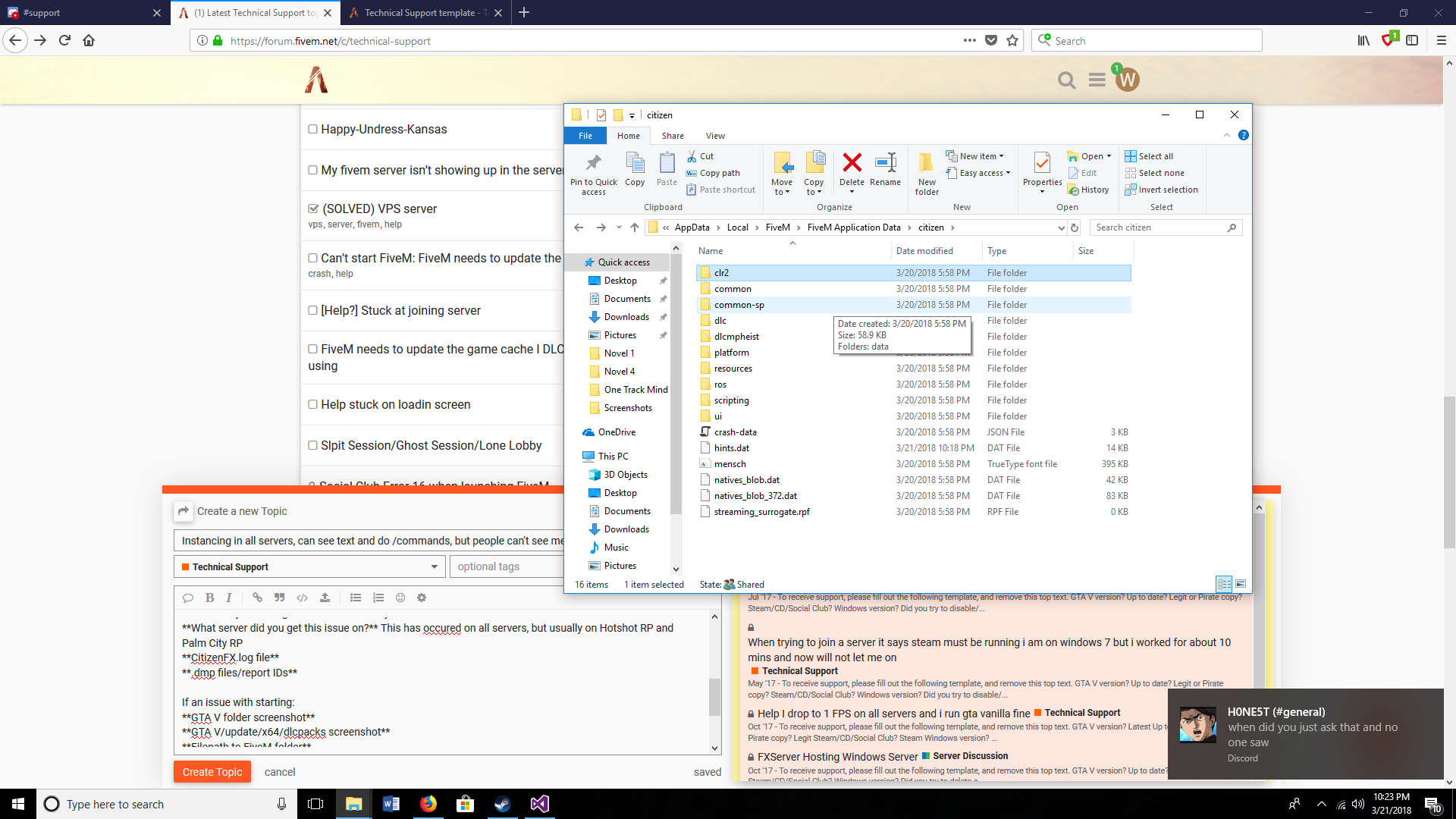Tick checkbox for fivem server isn't showing topic
1456x819 pixels.
pos(312,170)
